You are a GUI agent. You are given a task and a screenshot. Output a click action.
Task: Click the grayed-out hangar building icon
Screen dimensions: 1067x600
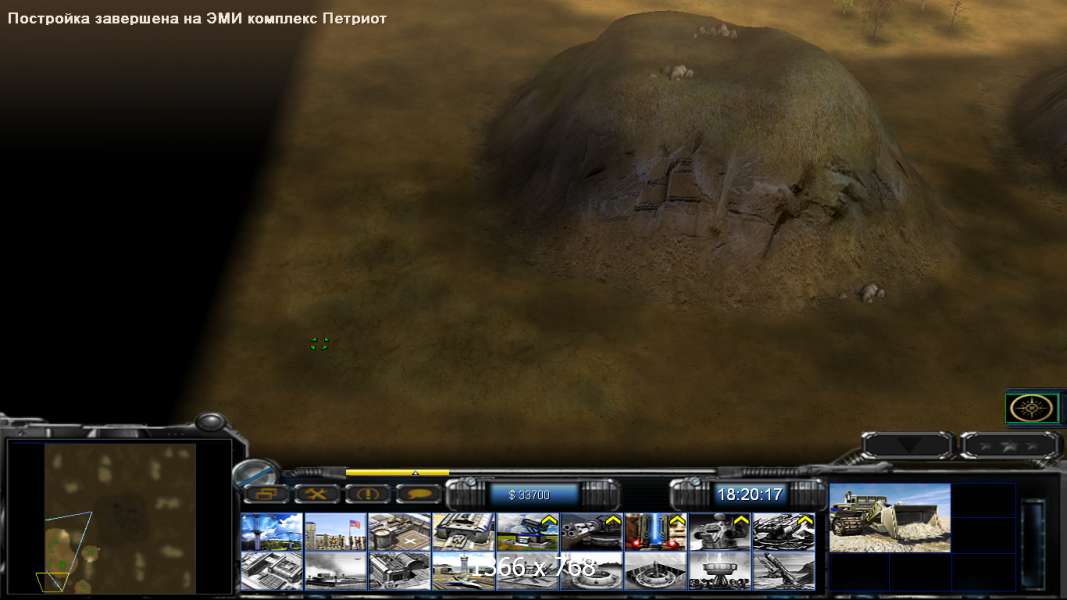tap(399, 570)
